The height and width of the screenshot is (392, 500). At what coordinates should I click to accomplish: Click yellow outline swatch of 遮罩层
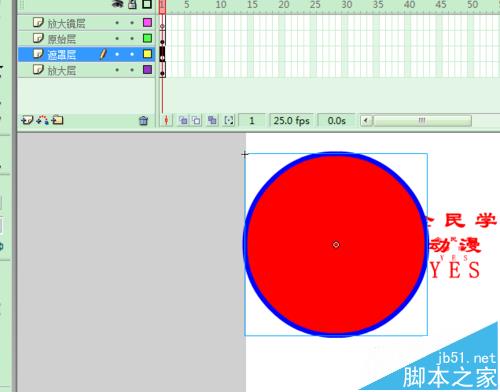147,54
